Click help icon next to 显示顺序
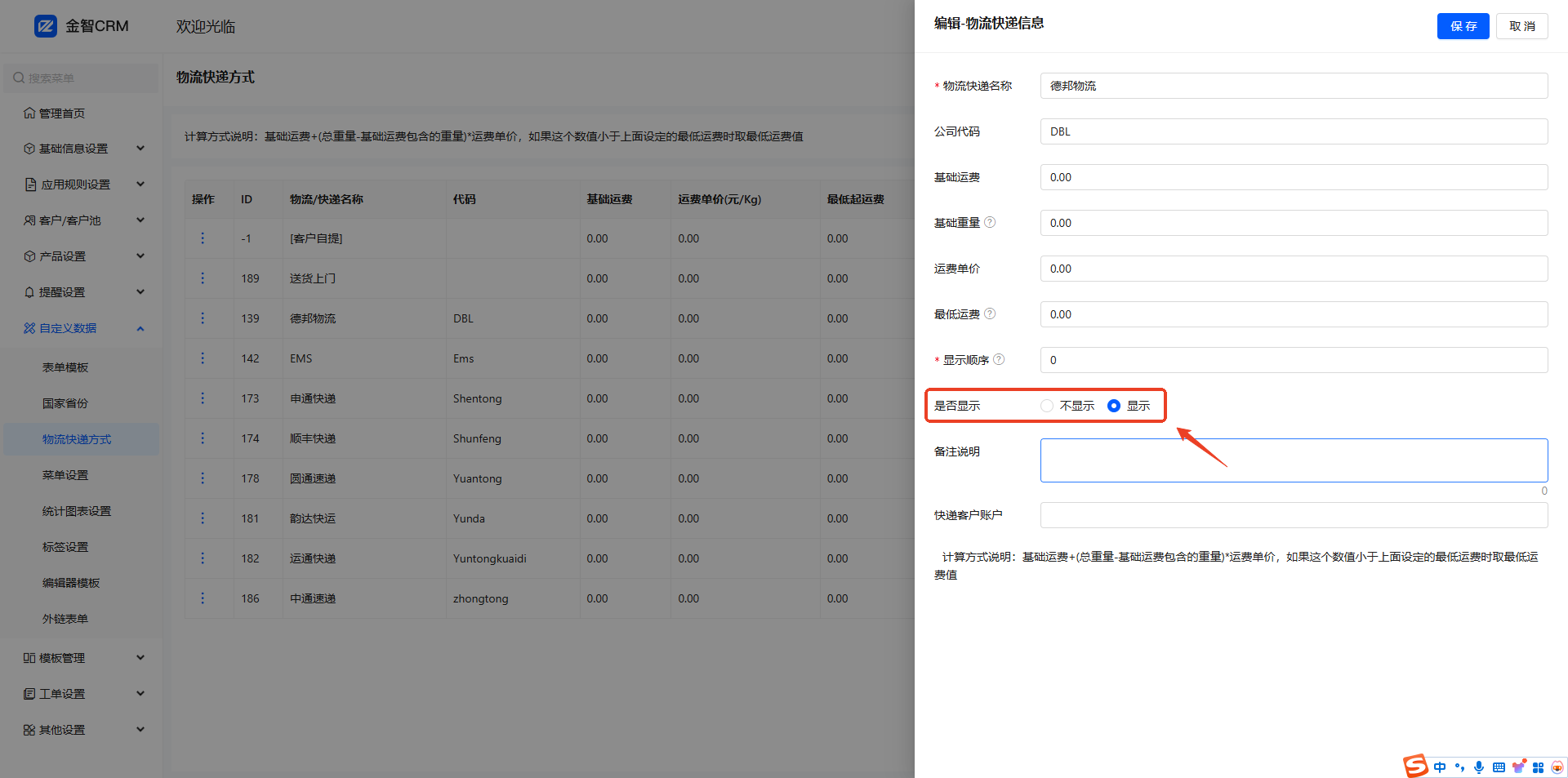Viewport: 1568px width, 778px height. click(x=999, y=359)
